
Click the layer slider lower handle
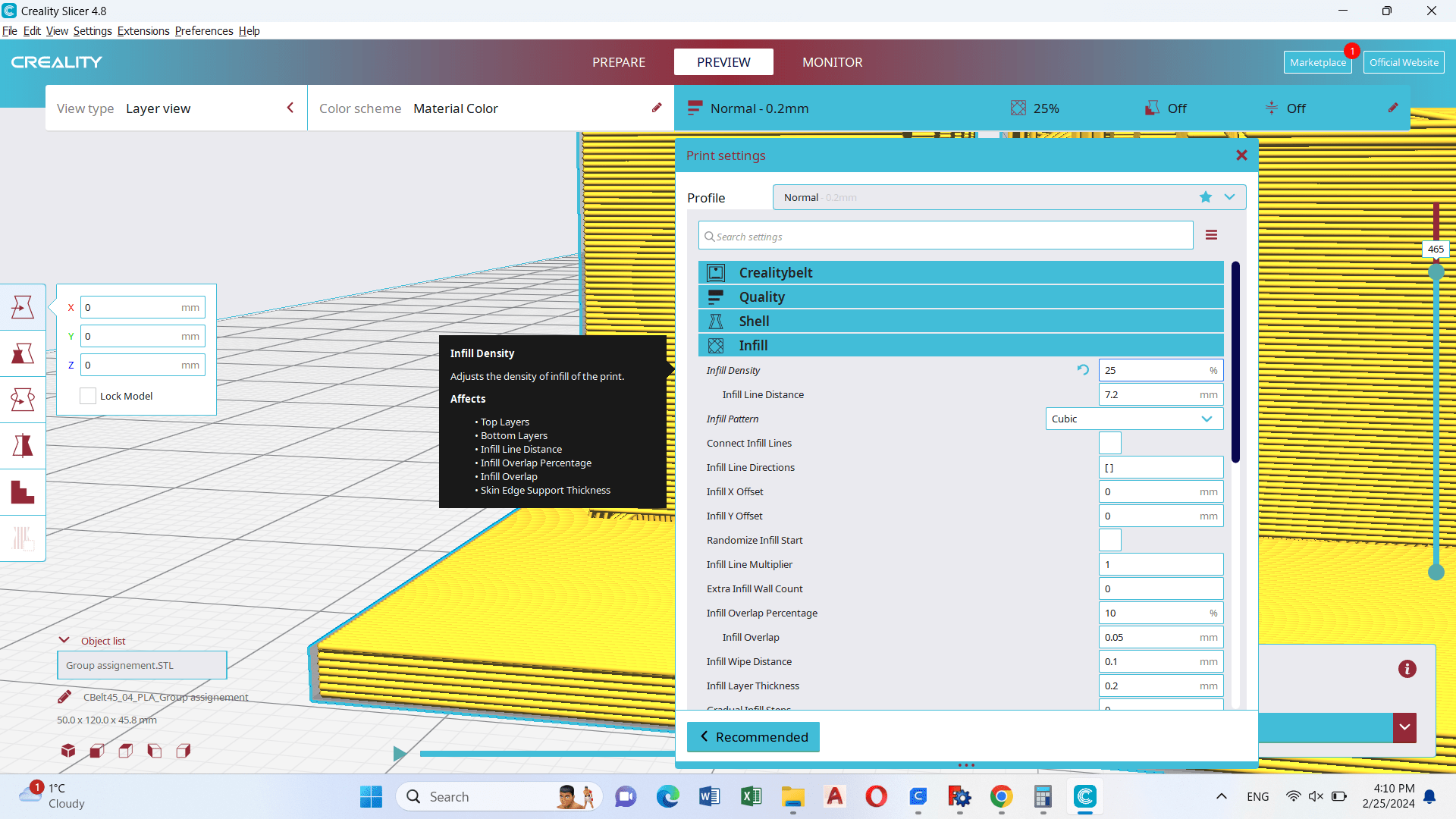click(1436, 573)
